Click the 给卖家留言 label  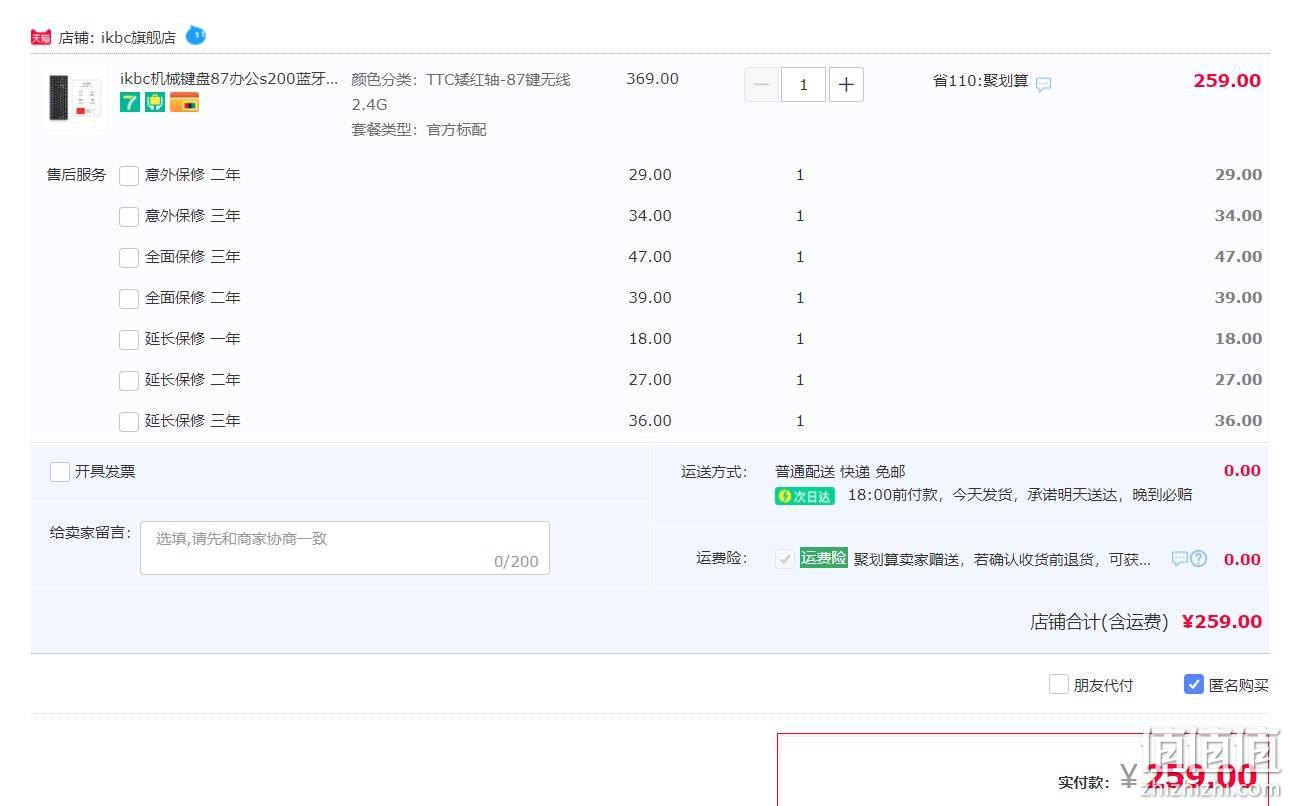pyautogui.click(x=91, y=533)
